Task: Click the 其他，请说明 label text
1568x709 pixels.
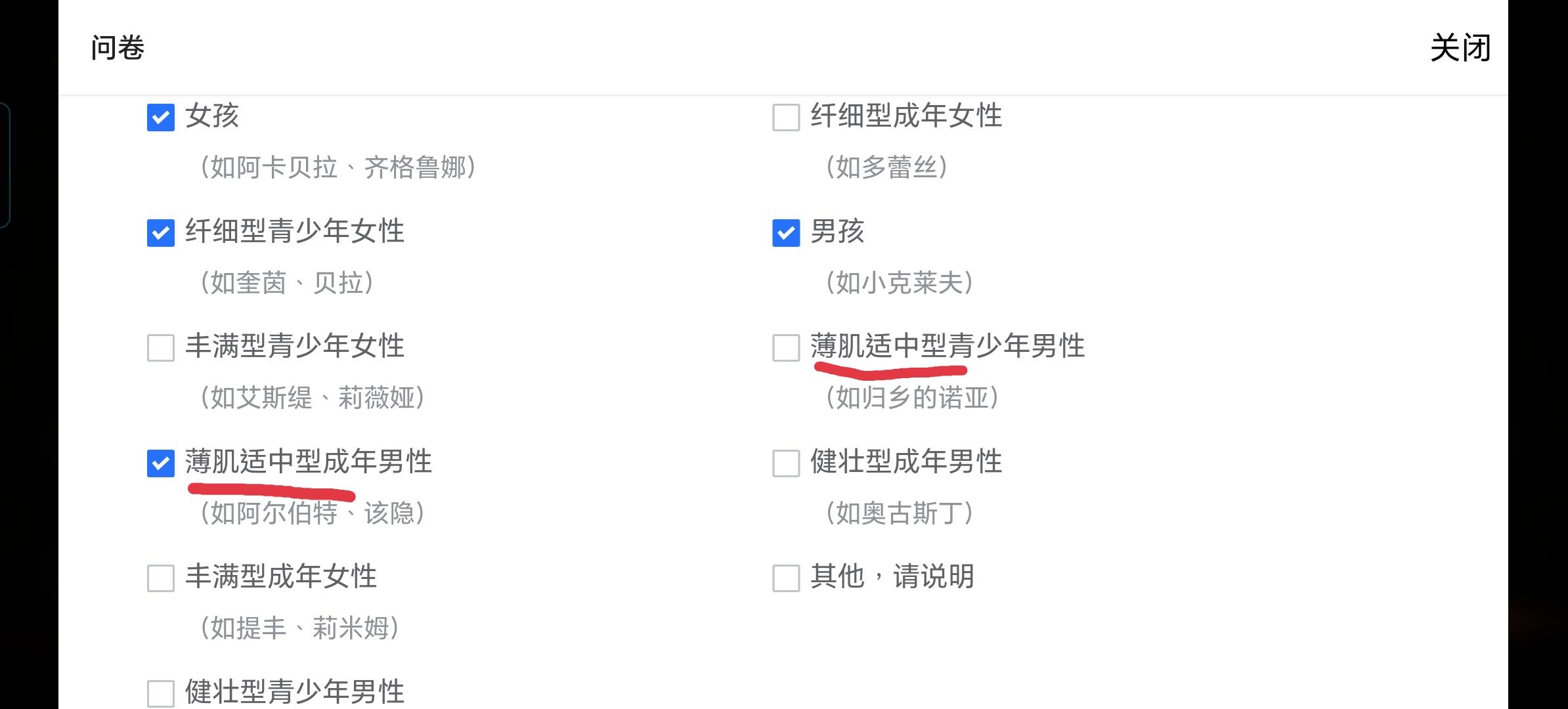Action: click(x=892, y=577)
